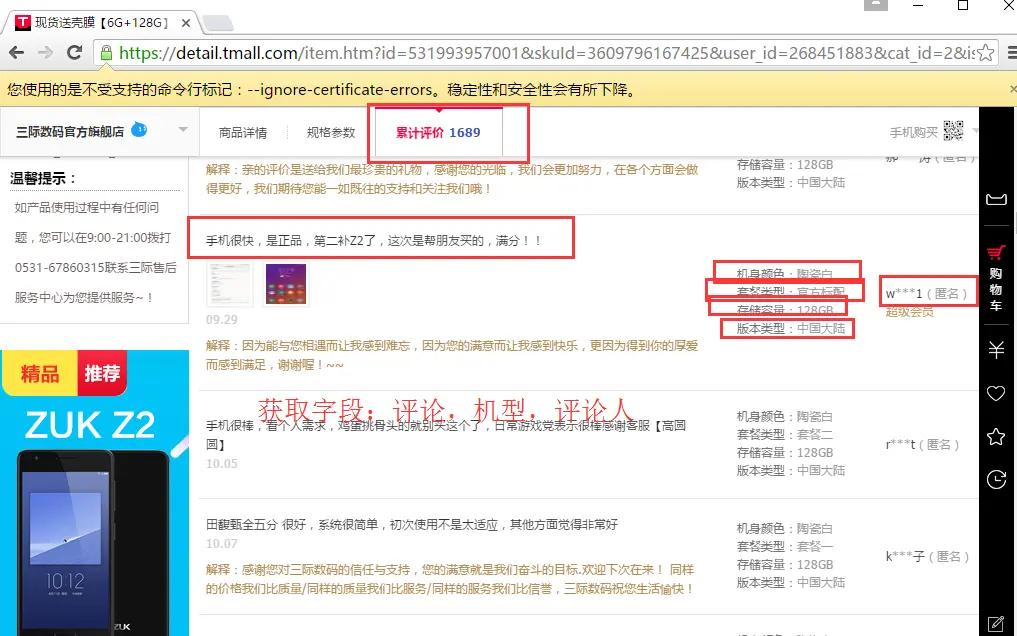This screenshot has width=1017, height=636.
Task: Open the heart favorites icon in sidebar
Action: pos(996,393)
